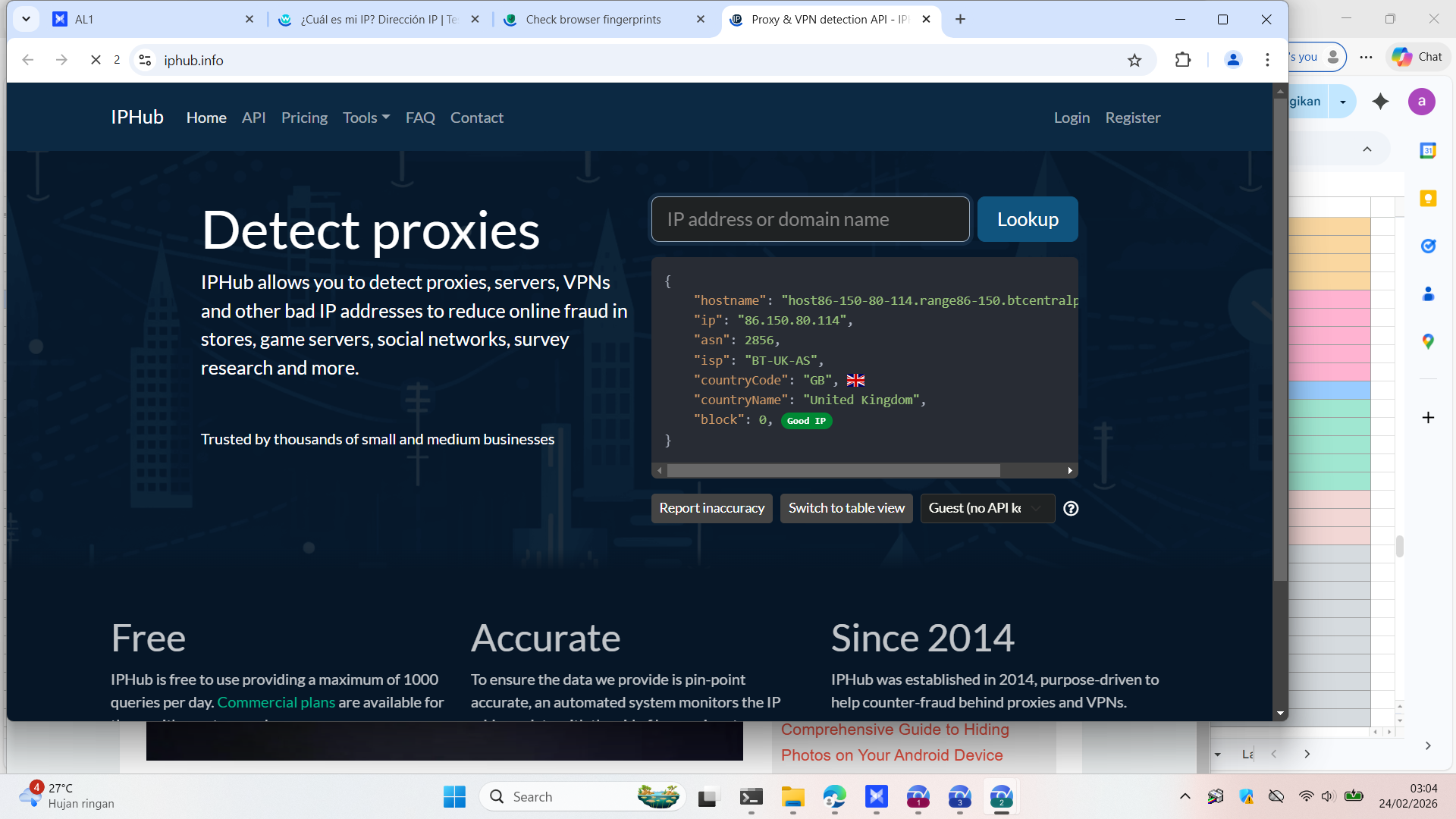Focus the IP address or domain name field
The height and width of the screenshot is (819, 1456).
click(810, 219)
